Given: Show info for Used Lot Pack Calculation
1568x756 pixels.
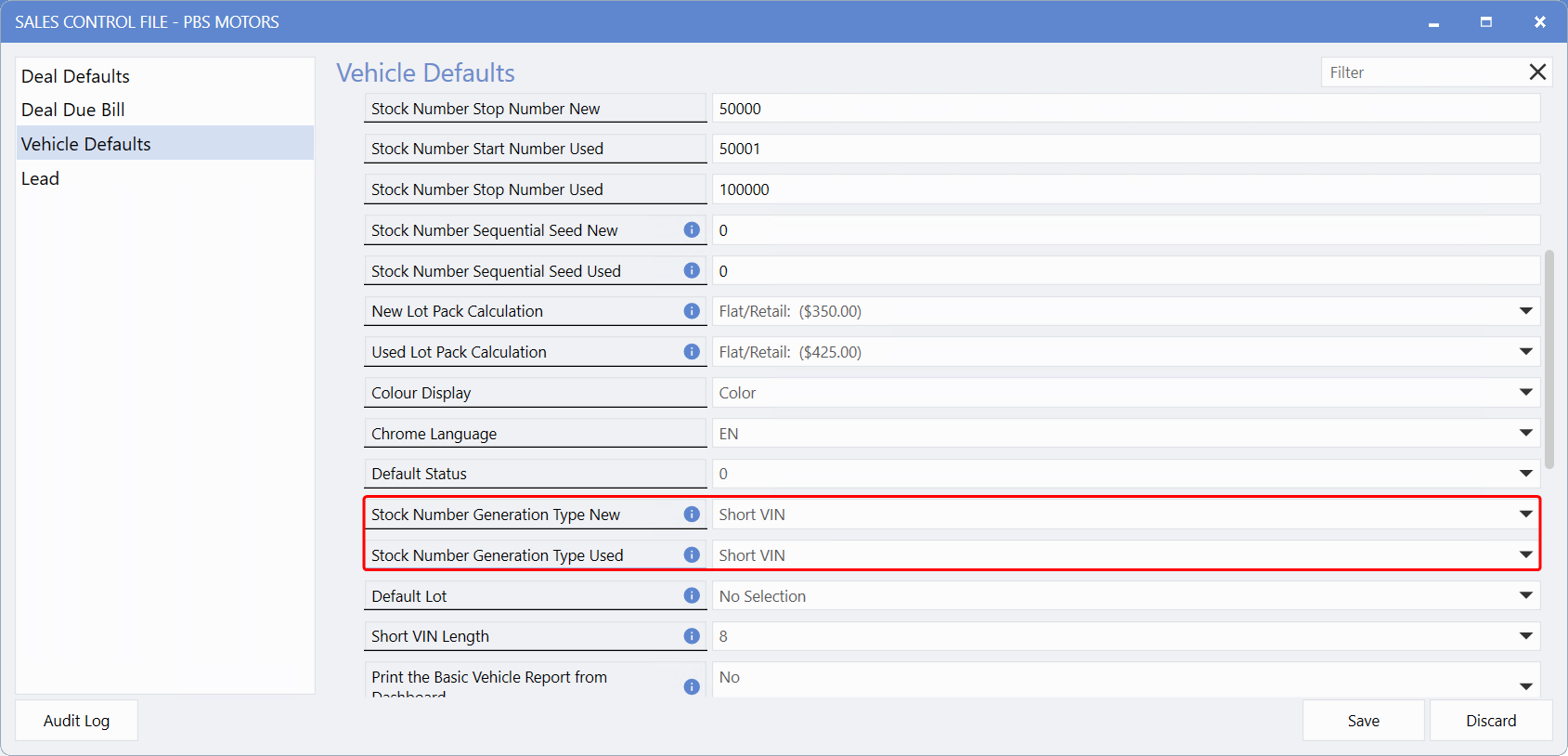Looking at the screenshot, I should pos(692,352).
